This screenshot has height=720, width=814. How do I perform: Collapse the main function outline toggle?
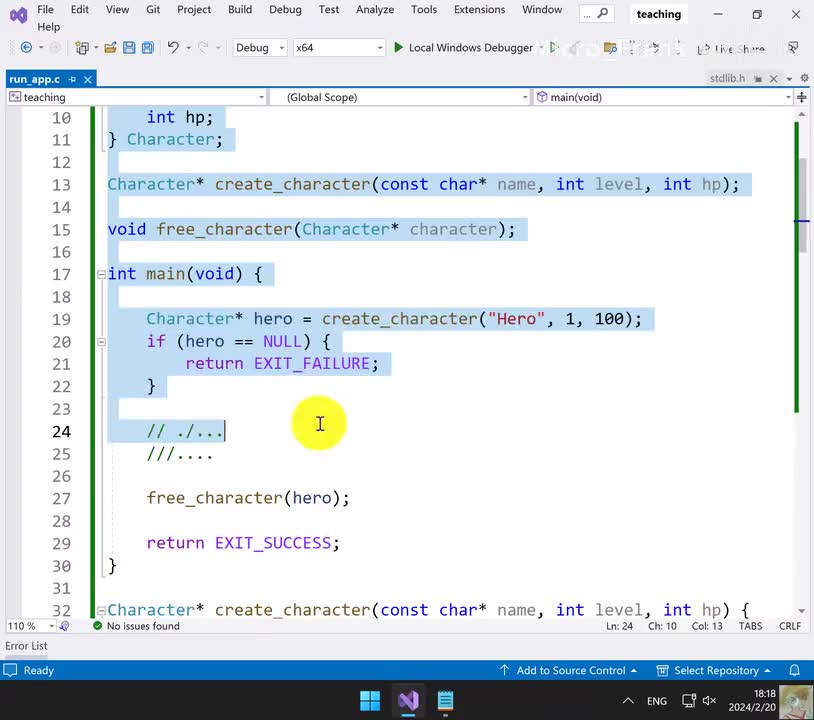coord(102,275)
